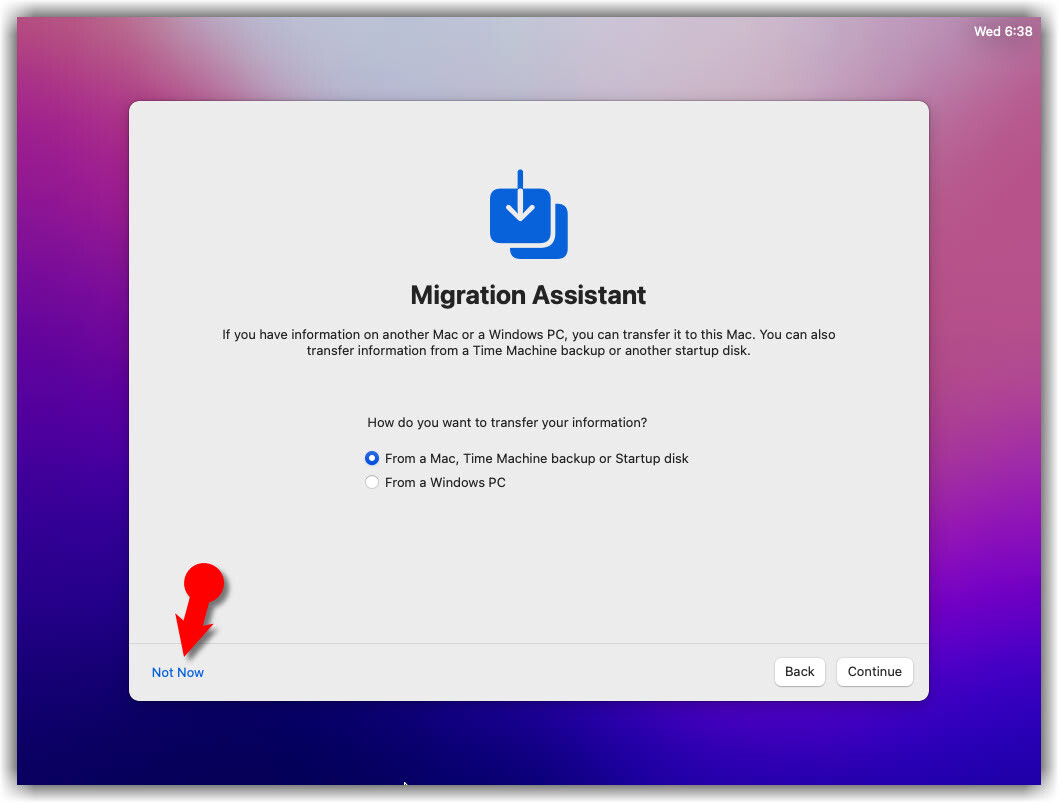Screen dimensions: 1059x803
Task: Click the Migration Assistant download icon
Action: (x=528, y=214)
